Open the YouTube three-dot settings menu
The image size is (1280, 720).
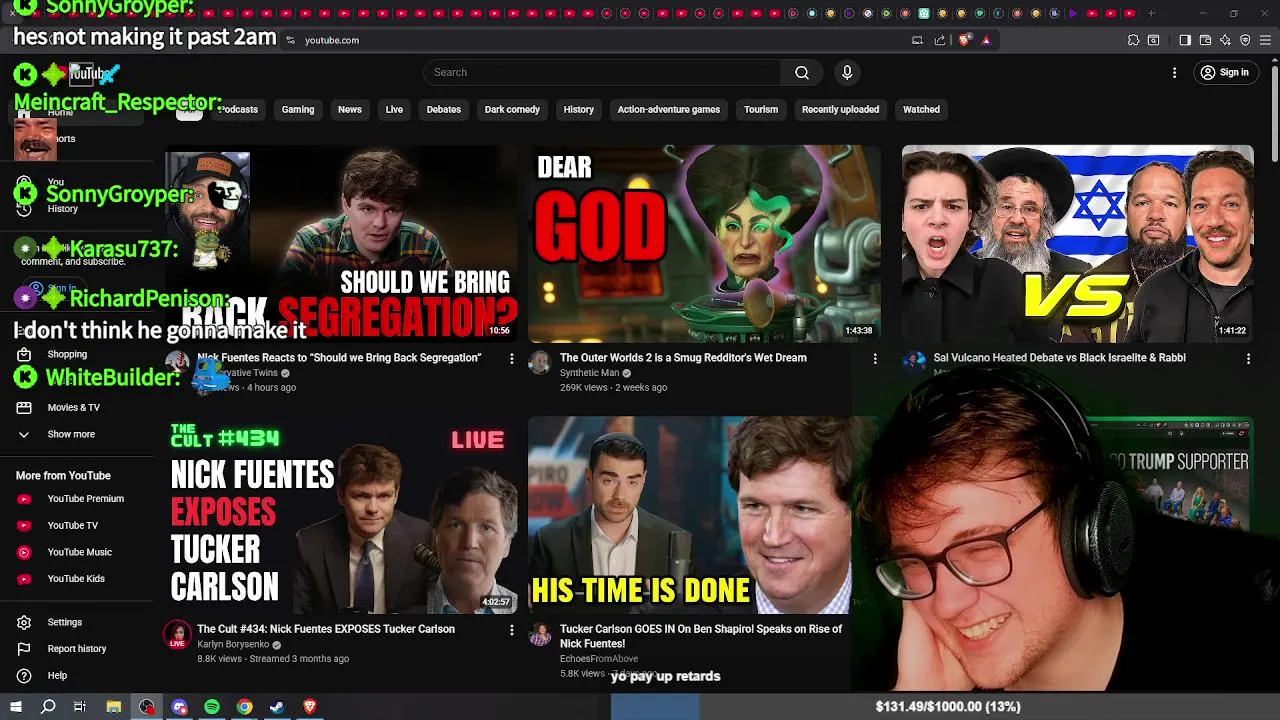(1175, 72)
